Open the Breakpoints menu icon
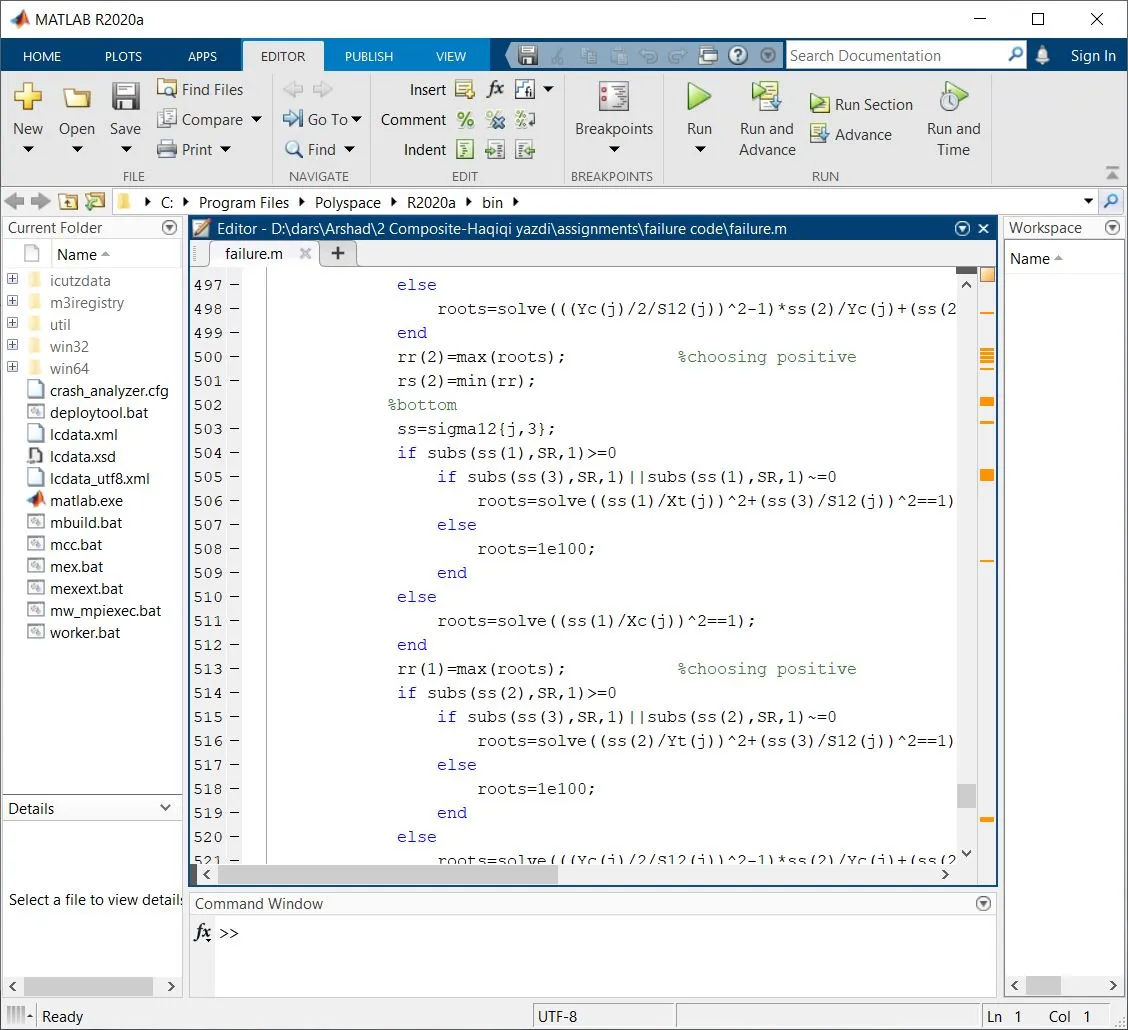The image size is (1128, 1030). tap(613, 98)
